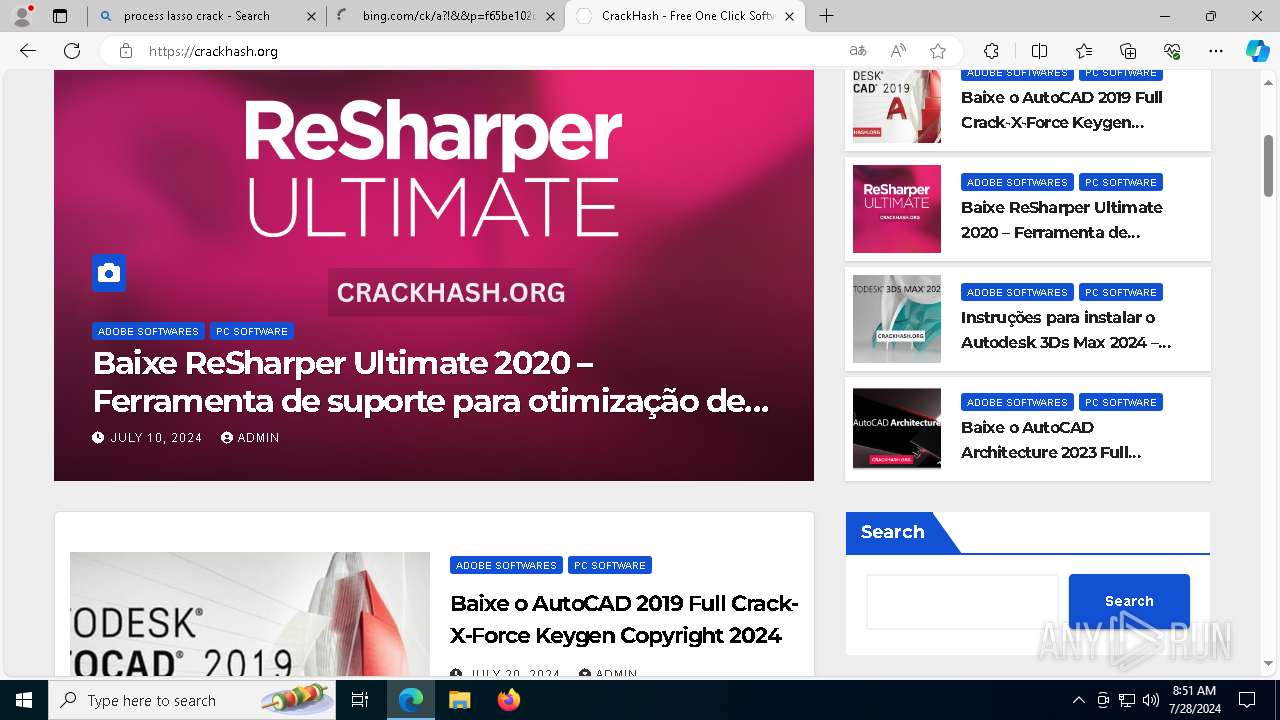Close the 'process lasso crack - Search' tab
This screenshot has height=720, width=1280.
point(311,16)
